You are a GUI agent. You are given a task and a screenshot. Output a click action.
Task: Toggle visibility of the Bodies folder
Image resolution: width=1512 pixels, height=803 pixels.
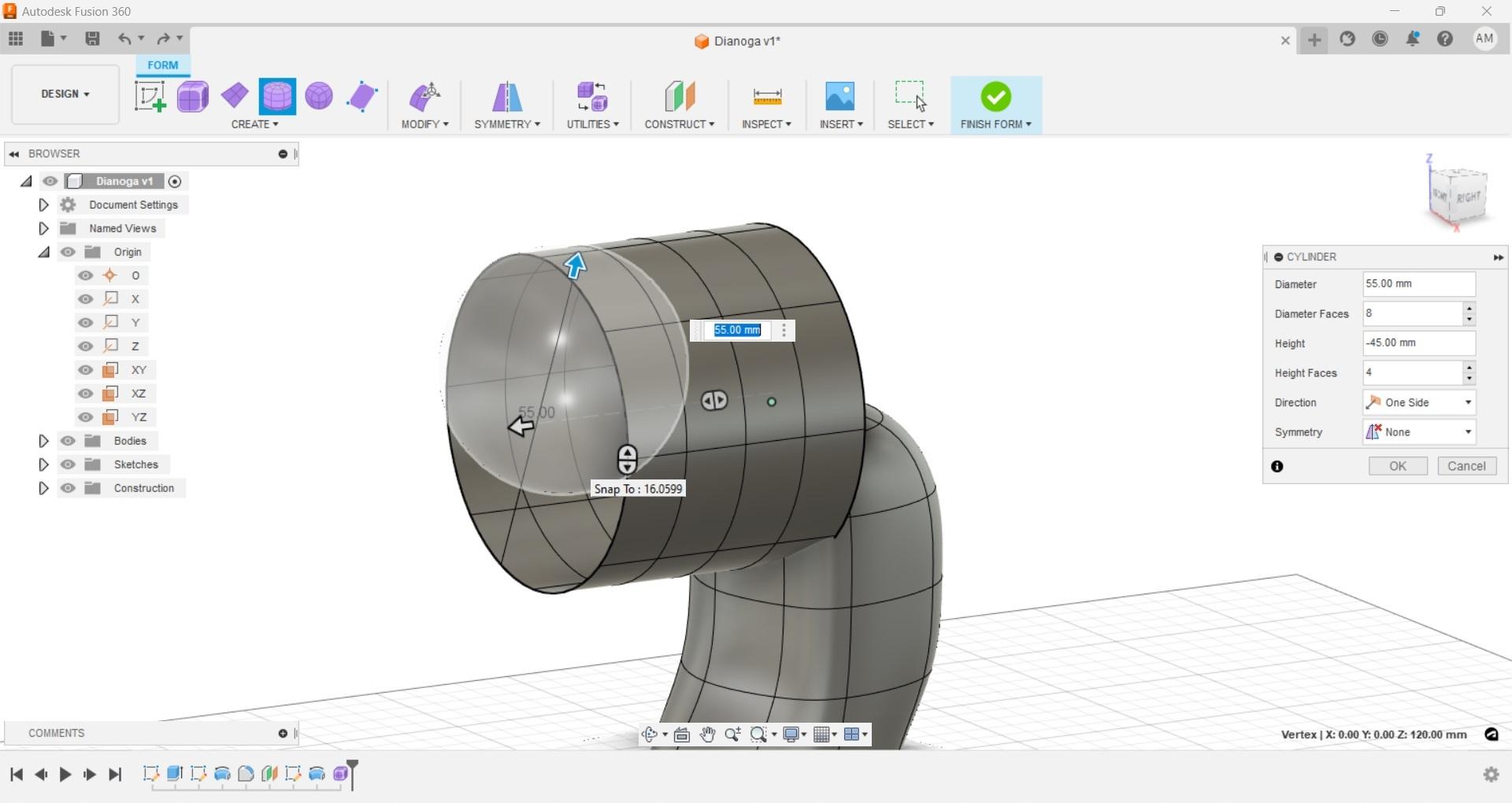pyautogui.click(x=69, y=441)
